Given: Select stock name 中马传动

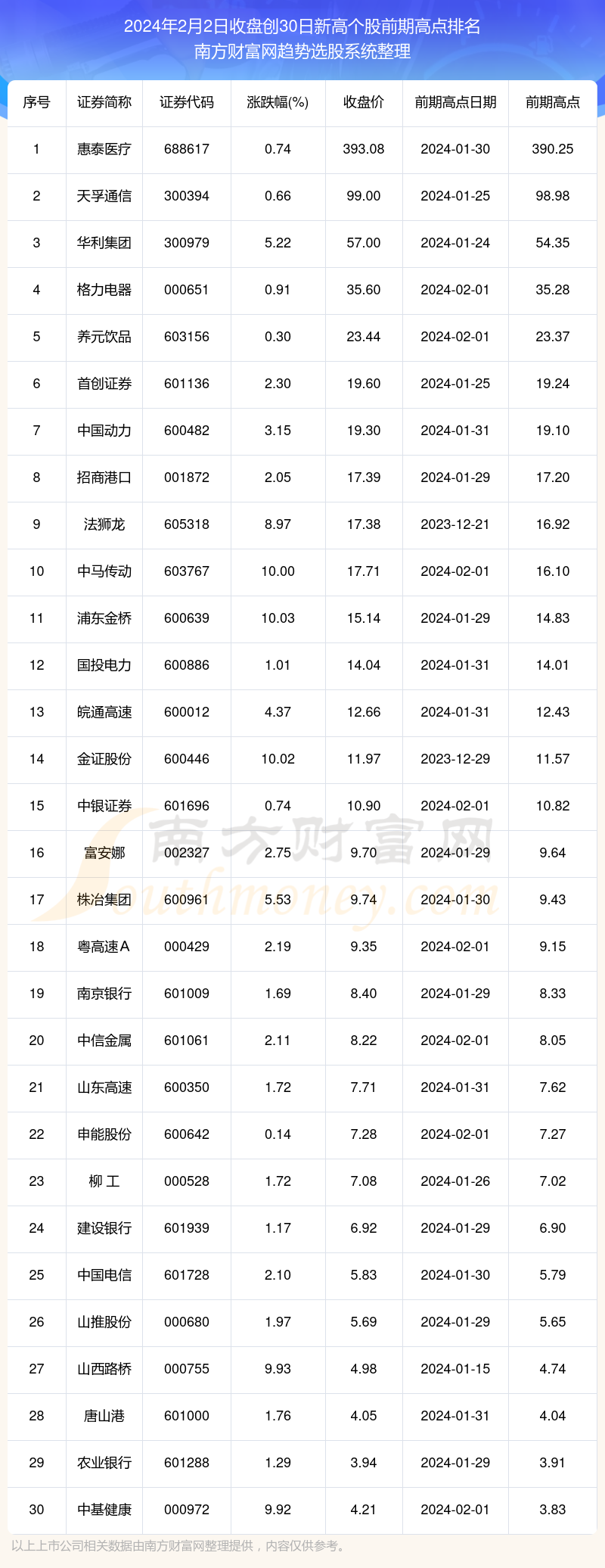Looking at the screenshot, I should [x=104, y=571].
